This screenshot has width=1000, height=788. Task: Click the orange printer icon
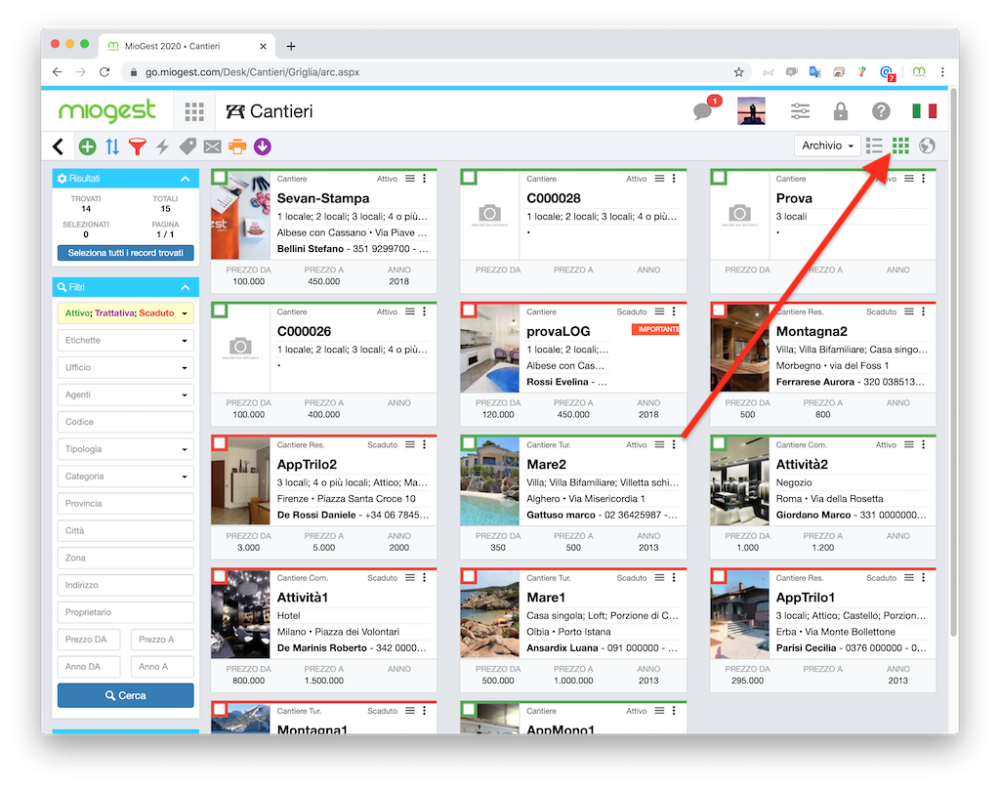tap(237, 147)
